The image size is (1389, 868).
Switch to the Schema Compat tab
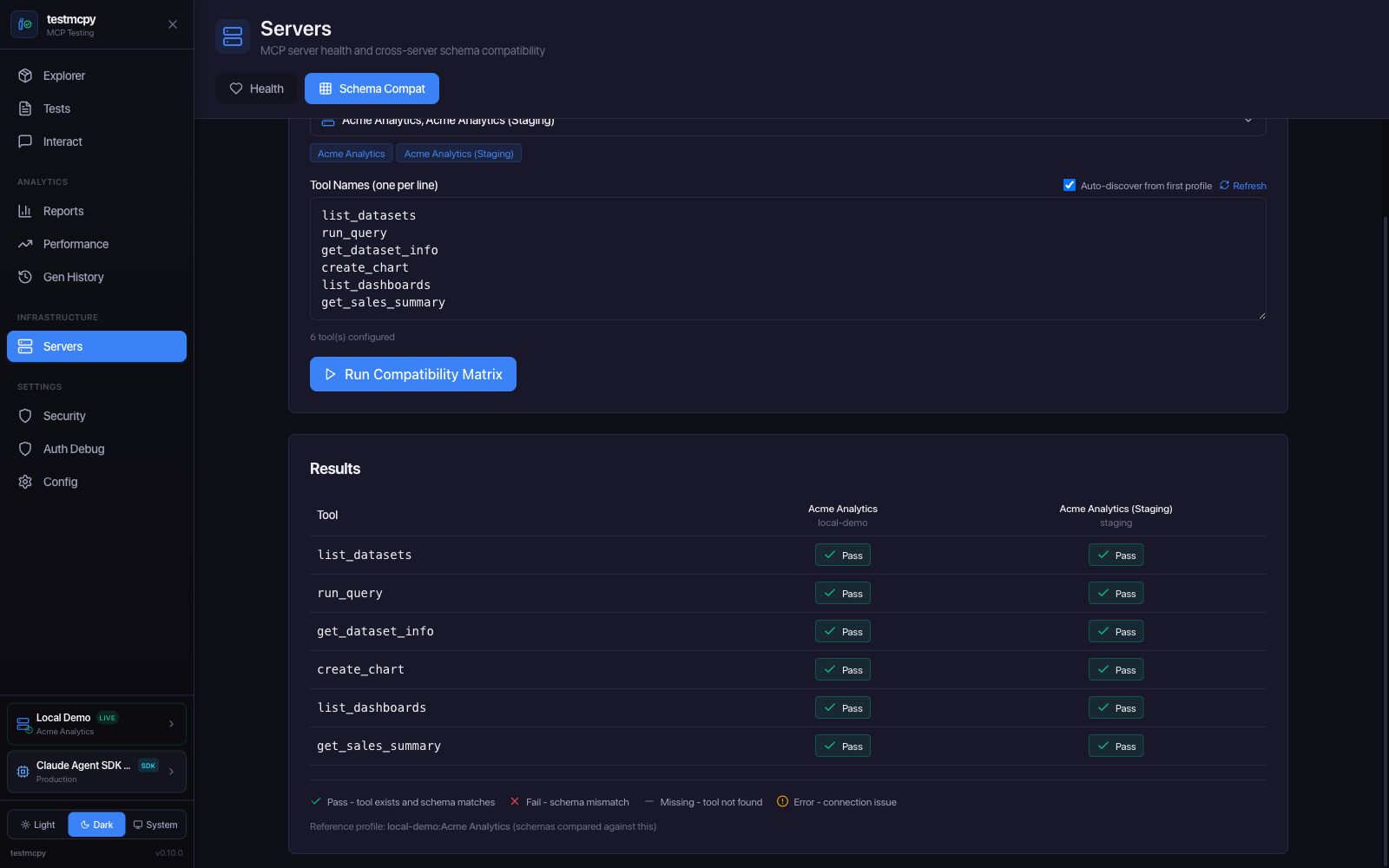(x=372, y=89)
